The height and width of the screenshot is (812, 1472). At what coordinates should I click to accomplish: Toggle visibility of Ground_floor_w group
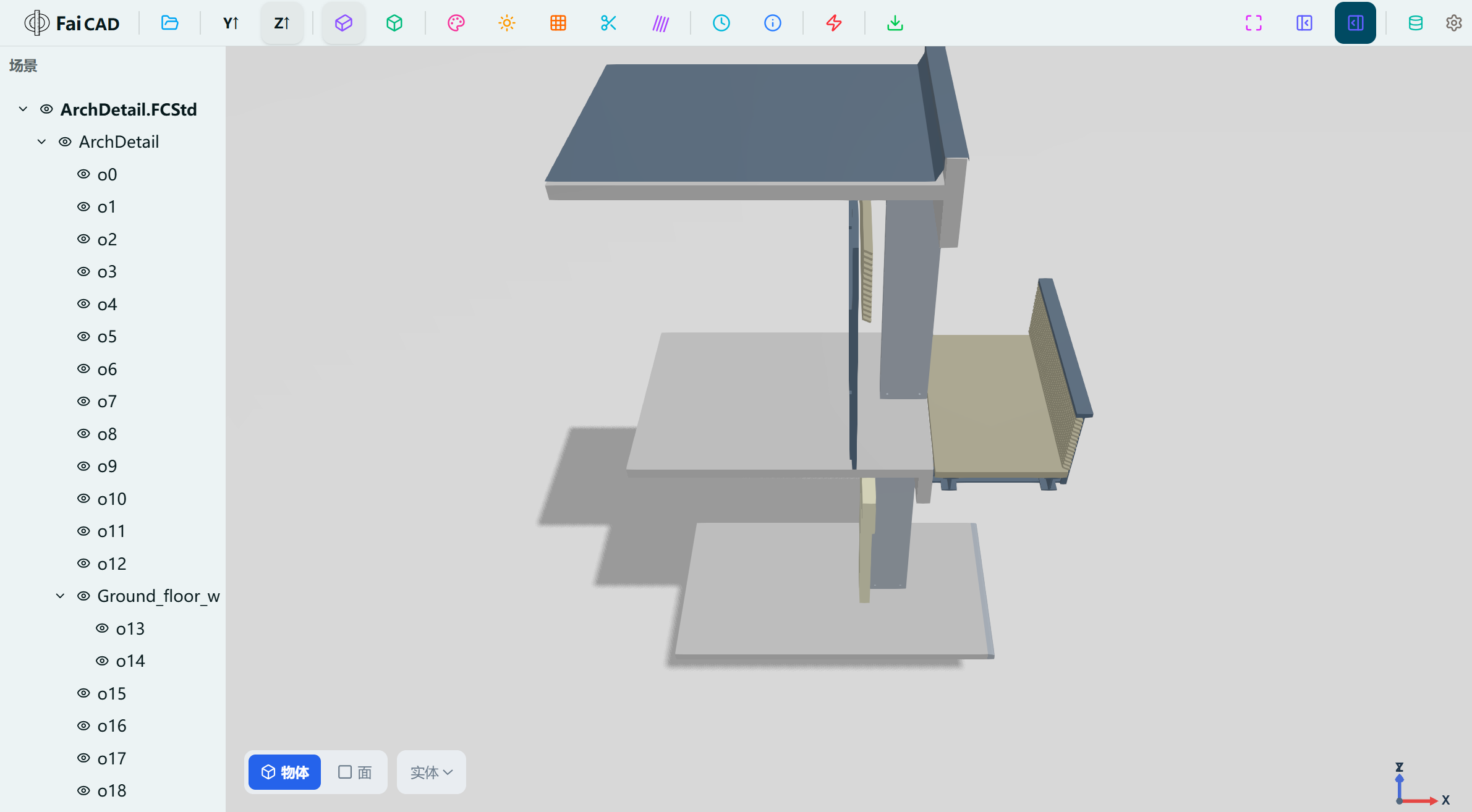coord(83,596)
